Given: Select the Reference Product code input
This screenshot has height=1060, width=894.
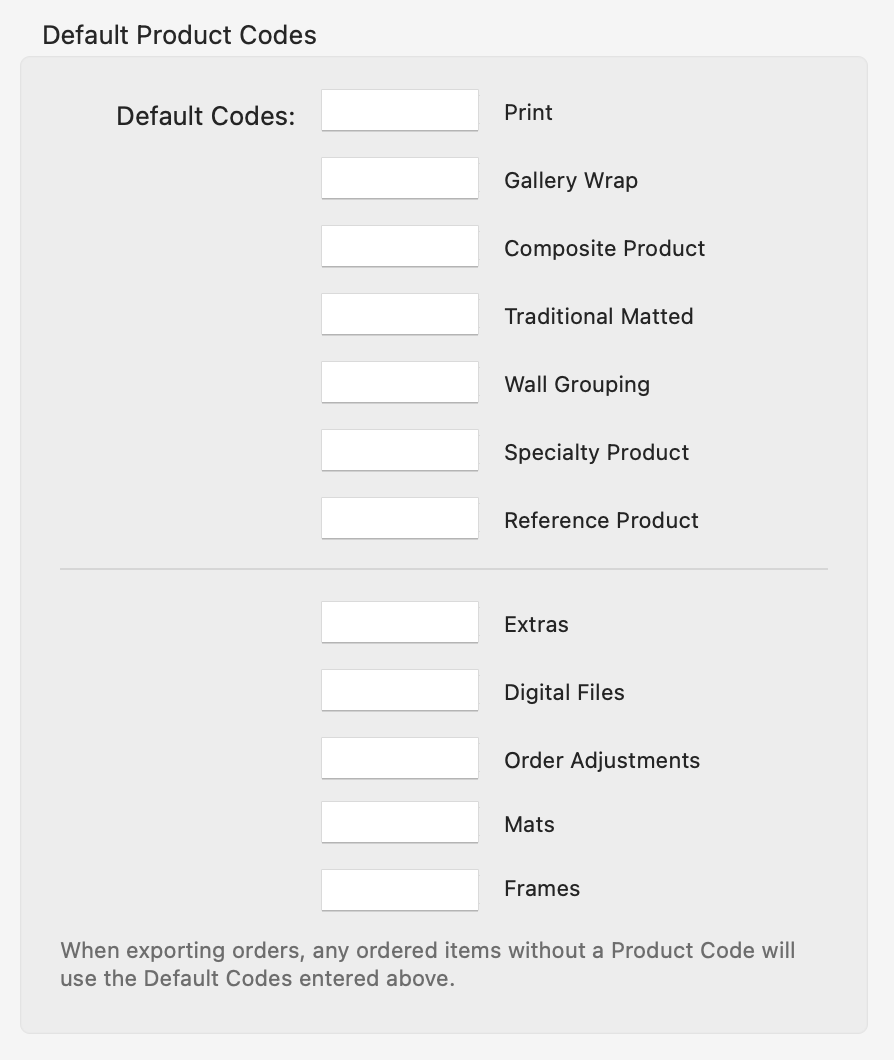Looking at the screenshot, I should click(x=399, y=519).
